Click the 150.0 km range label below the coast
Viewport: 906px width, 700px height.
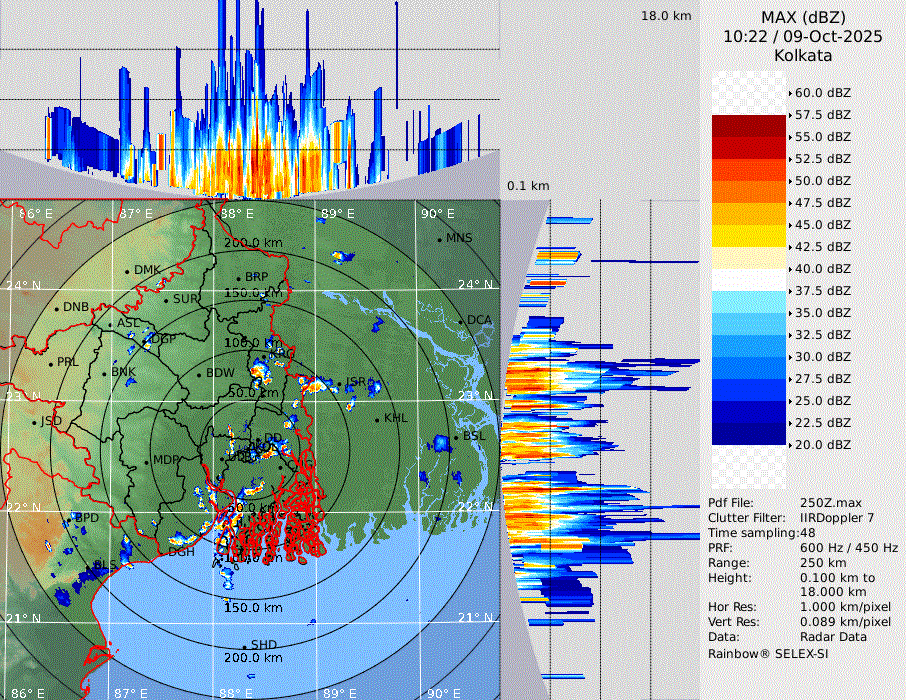(x=252, y=608)
